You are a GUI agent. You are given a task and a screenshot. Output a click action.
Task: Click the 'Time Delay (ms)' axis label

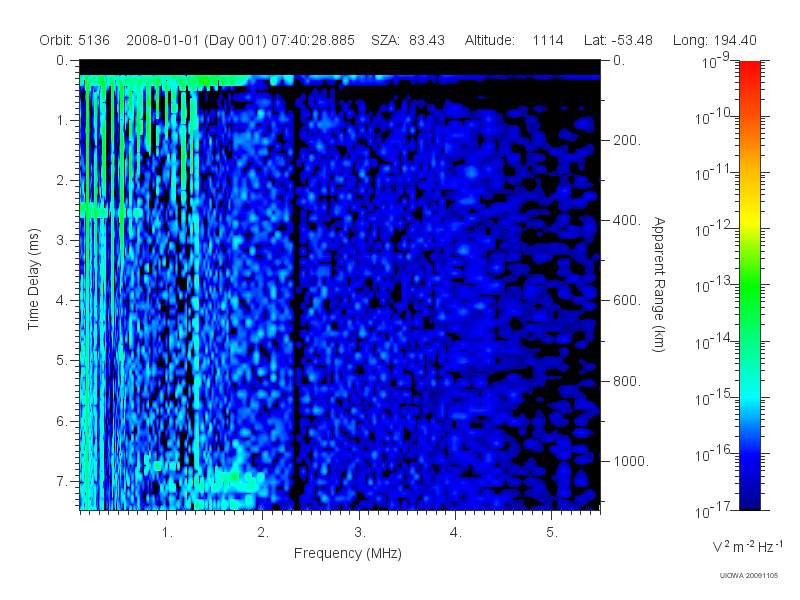(33, 279)
